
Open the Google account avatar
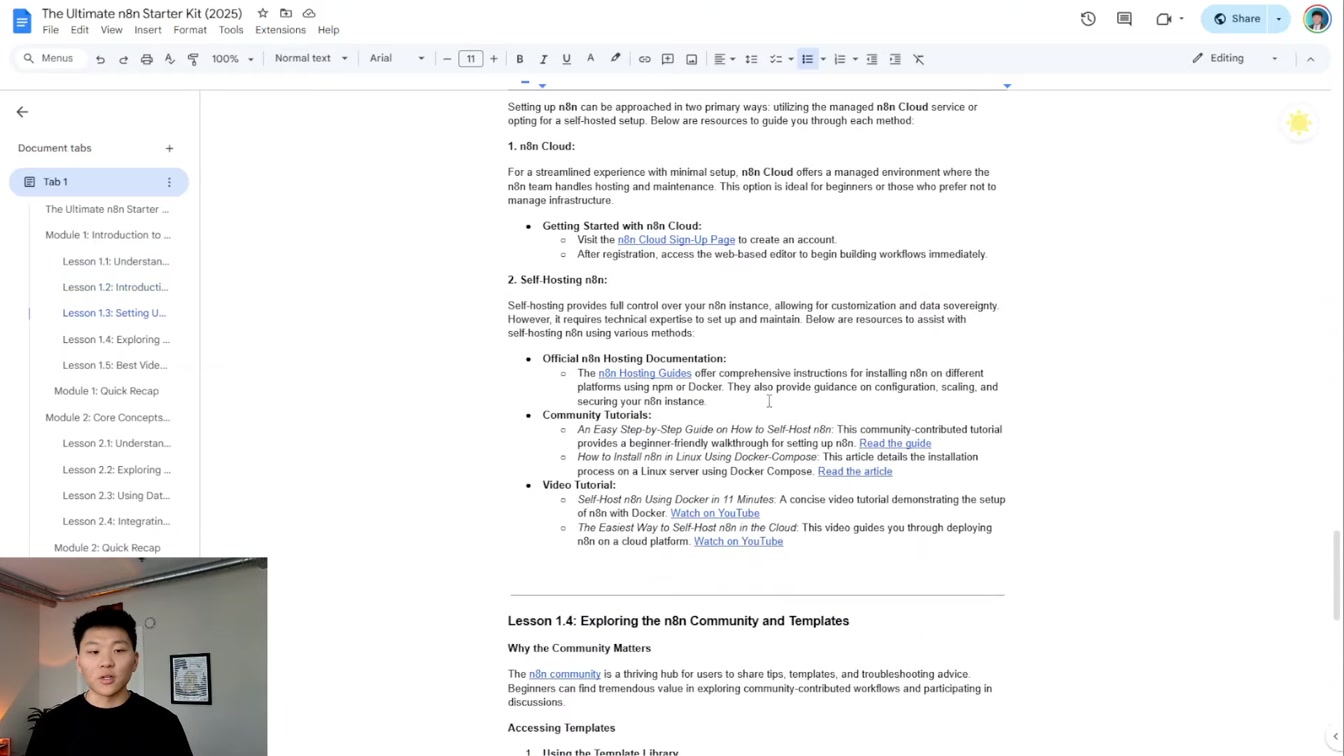click(1317, 19)
